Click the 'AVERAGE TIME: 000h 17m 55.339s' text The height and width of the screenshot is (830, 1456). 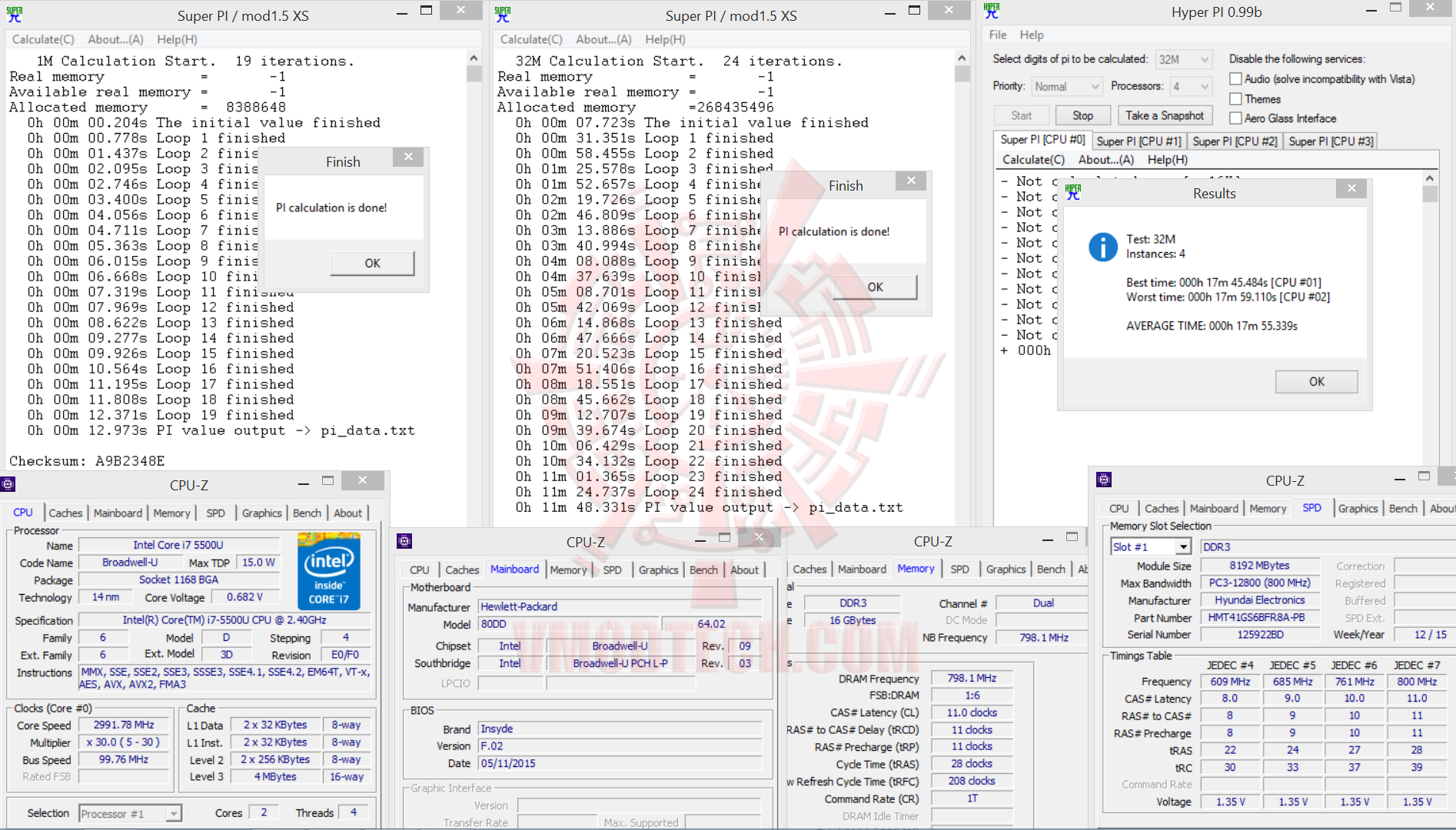(1212, 326)
